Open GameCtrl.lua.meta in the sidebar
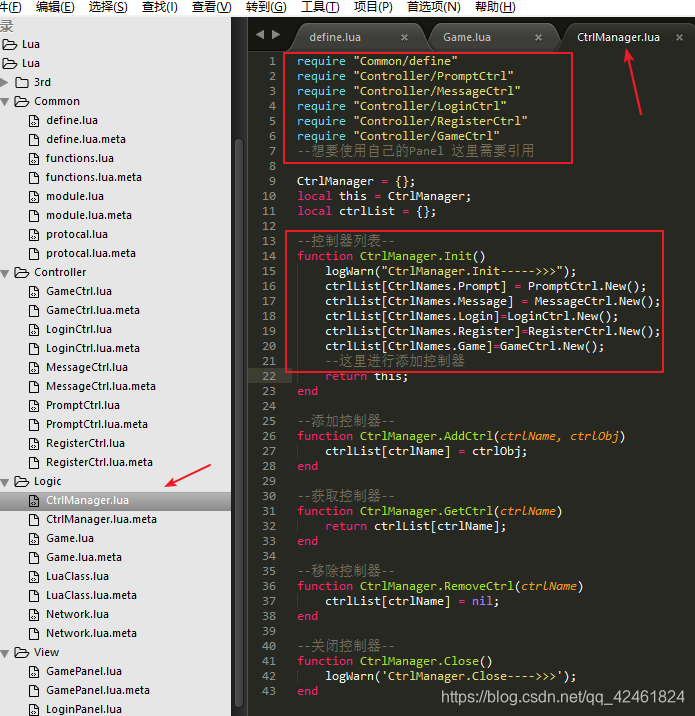 (x=93, y=311)
